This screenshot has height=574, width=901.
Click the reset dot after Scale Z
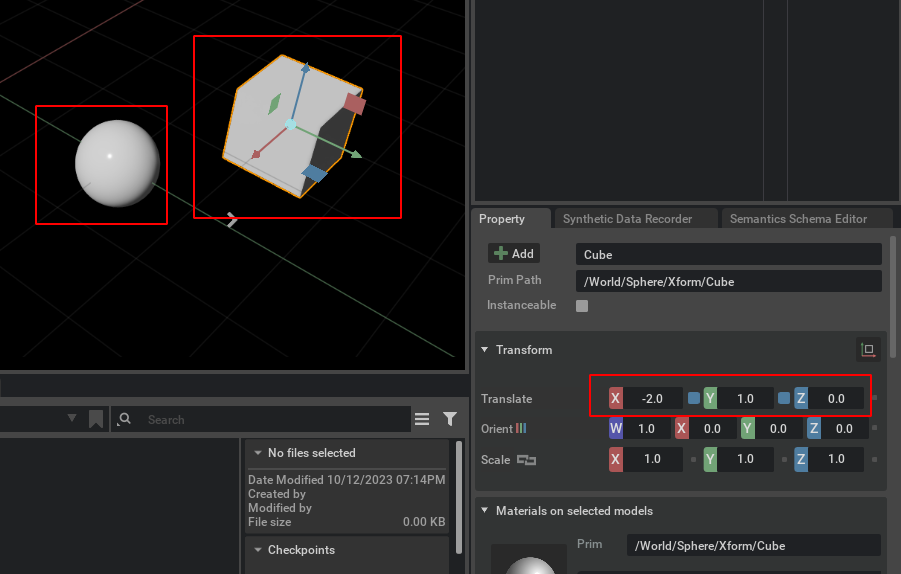pos(875,459)
